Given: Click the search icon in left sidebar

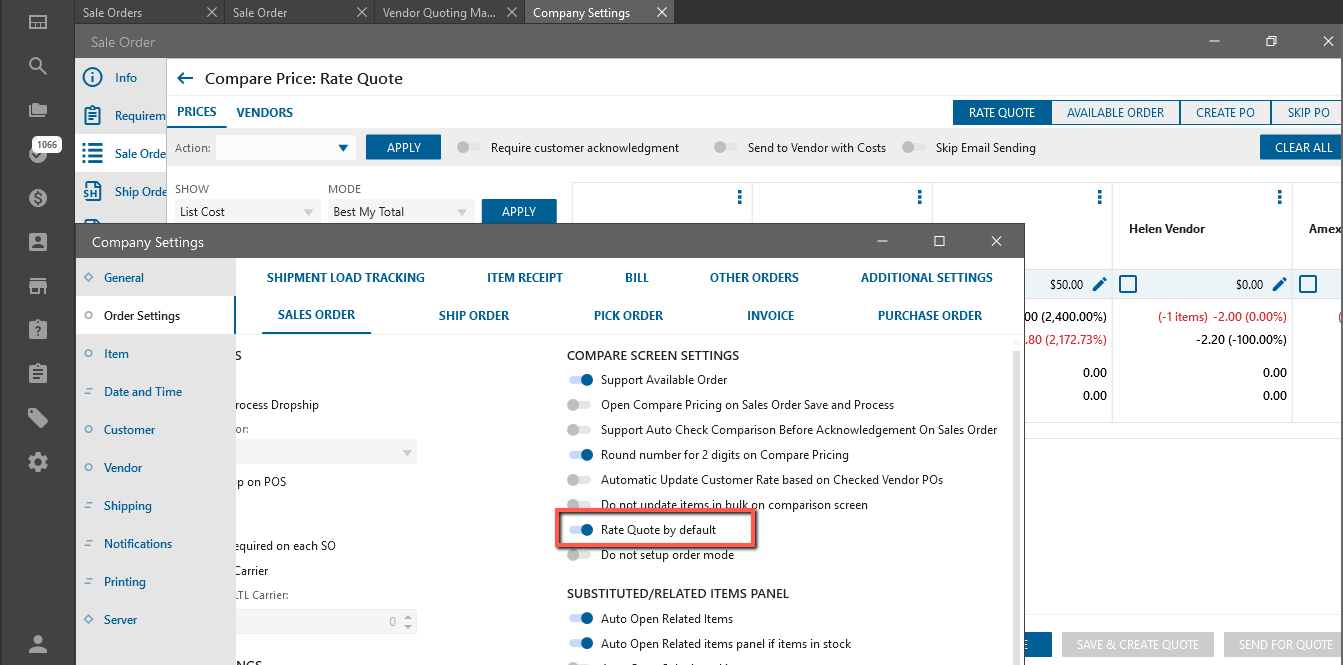Looking at the screenshot, I should (x=37, y=66).
